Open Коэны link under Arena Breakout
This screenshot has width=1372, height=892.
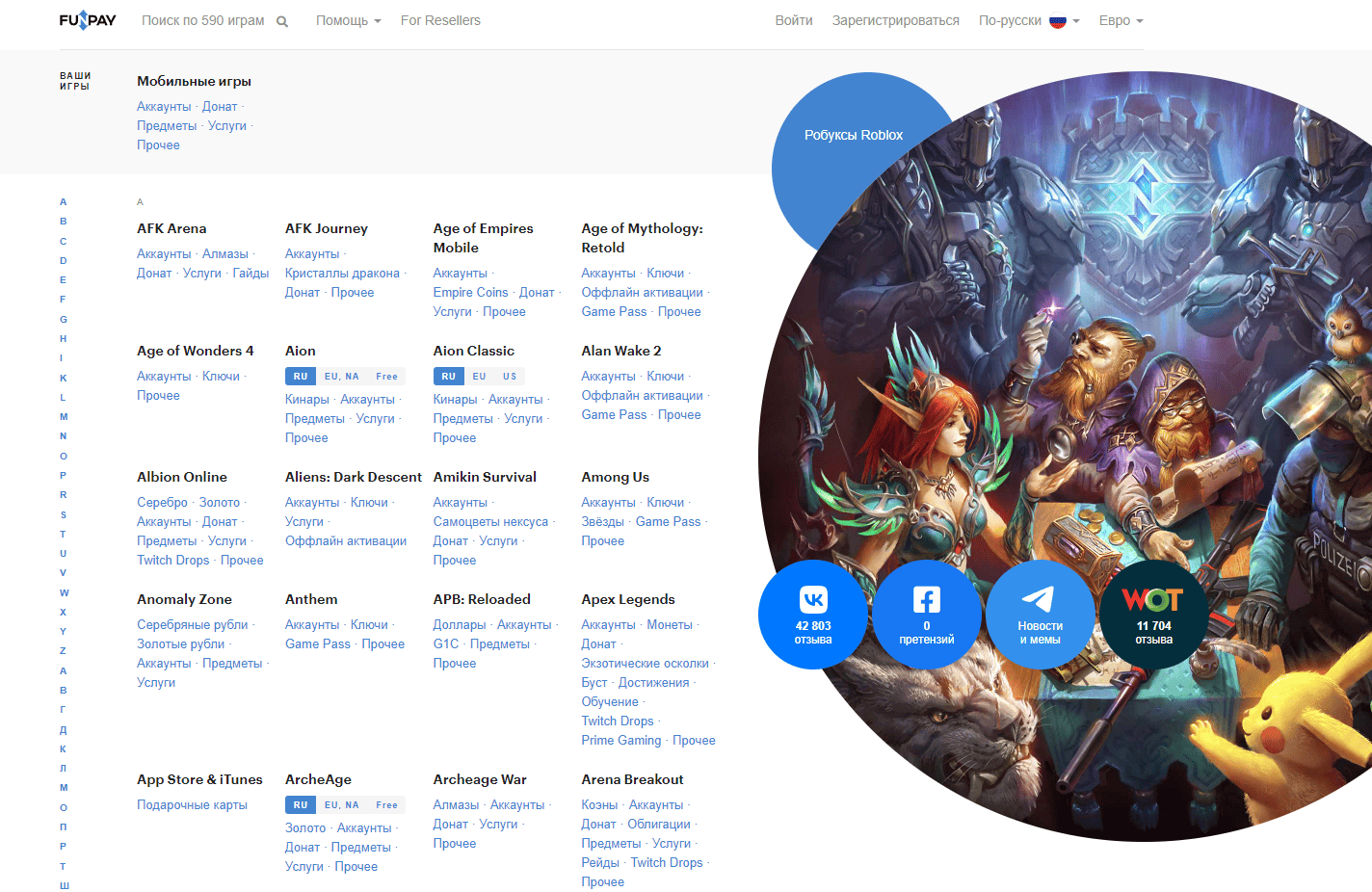tap(599, 805)
